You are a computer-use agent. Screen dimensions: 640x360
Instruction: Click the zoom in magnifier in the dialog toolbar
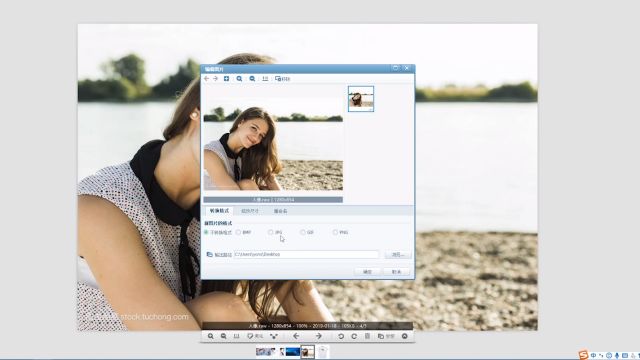tap(239, 79)
